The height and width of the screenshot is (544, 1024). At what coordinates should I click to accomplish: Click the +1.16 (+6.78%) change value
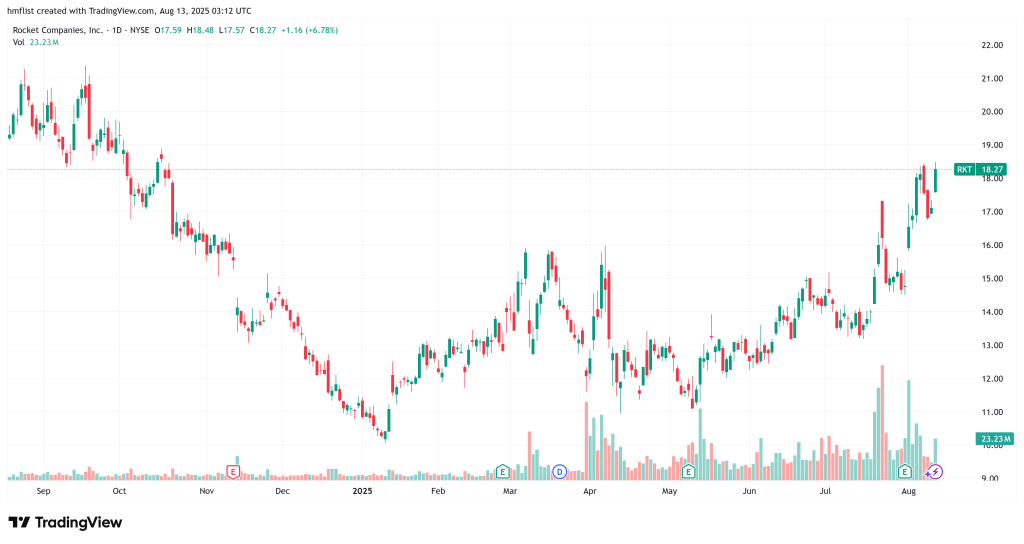[x=309, y=30]
